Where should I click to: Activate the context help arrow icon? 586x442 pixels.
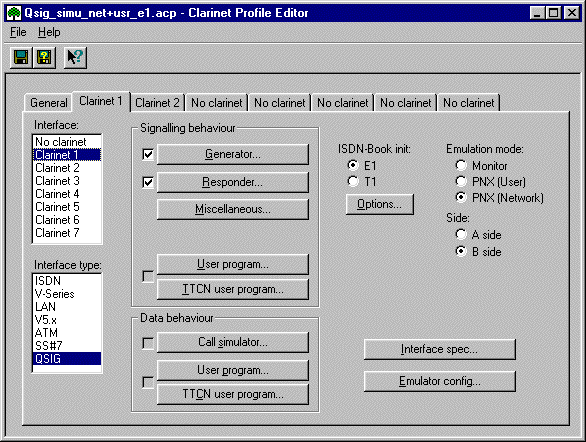[75, 58]
